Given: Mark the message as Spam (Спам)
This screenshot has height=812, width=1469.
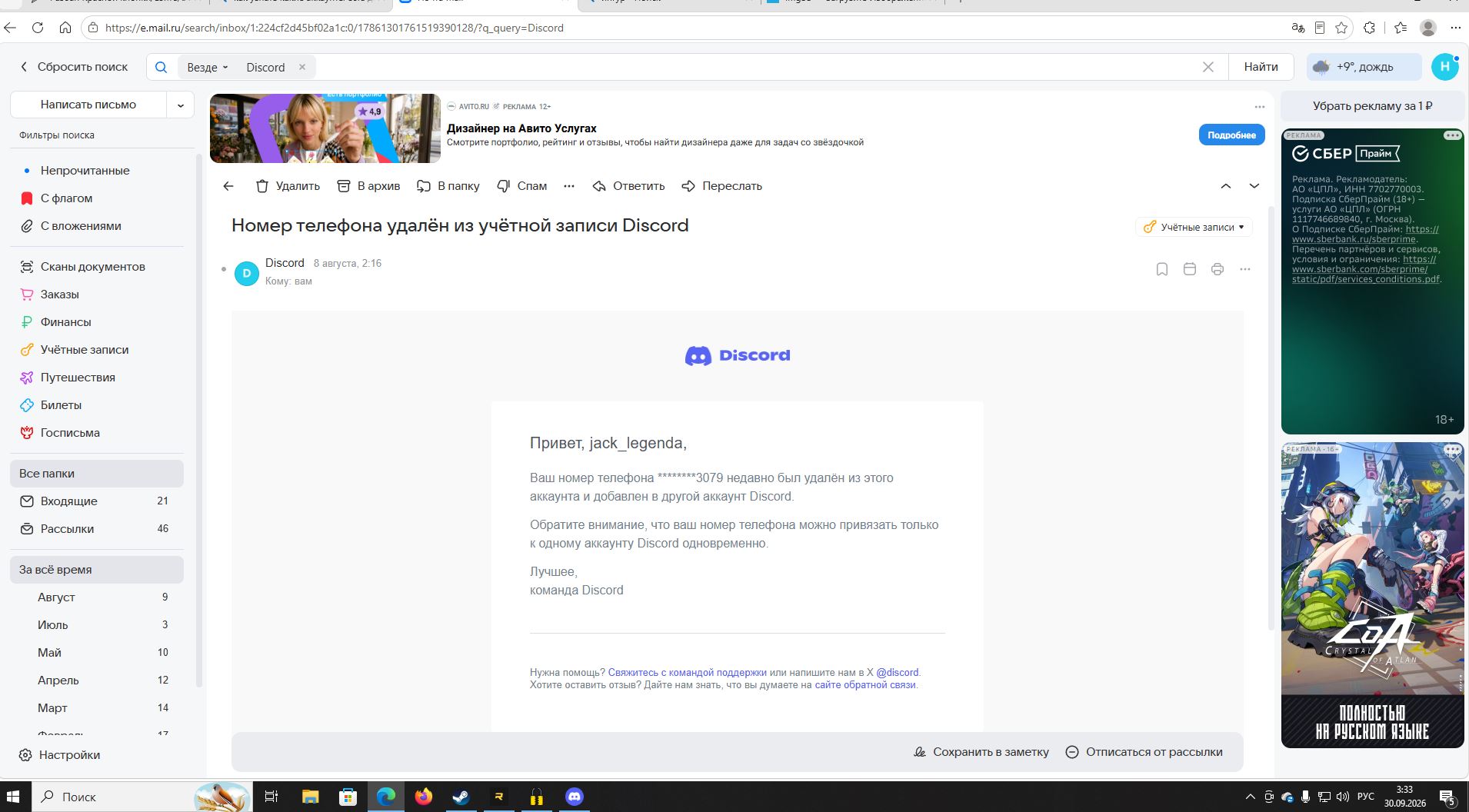Looking at the screenshot, I should (521, 186).
